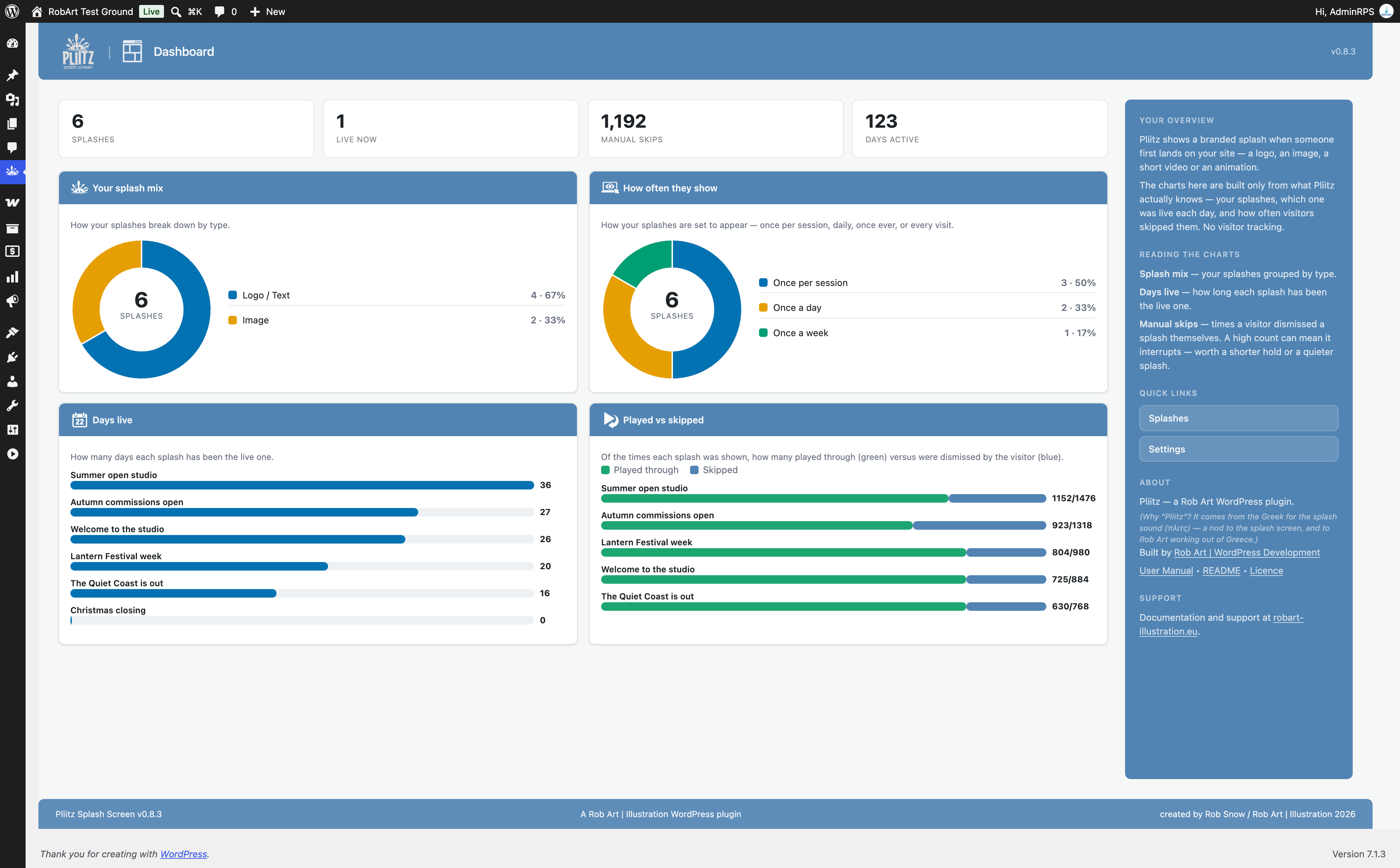The image size is (1400, 868).
Task: Open the Licence link
Action: (x=1266, y=571)
